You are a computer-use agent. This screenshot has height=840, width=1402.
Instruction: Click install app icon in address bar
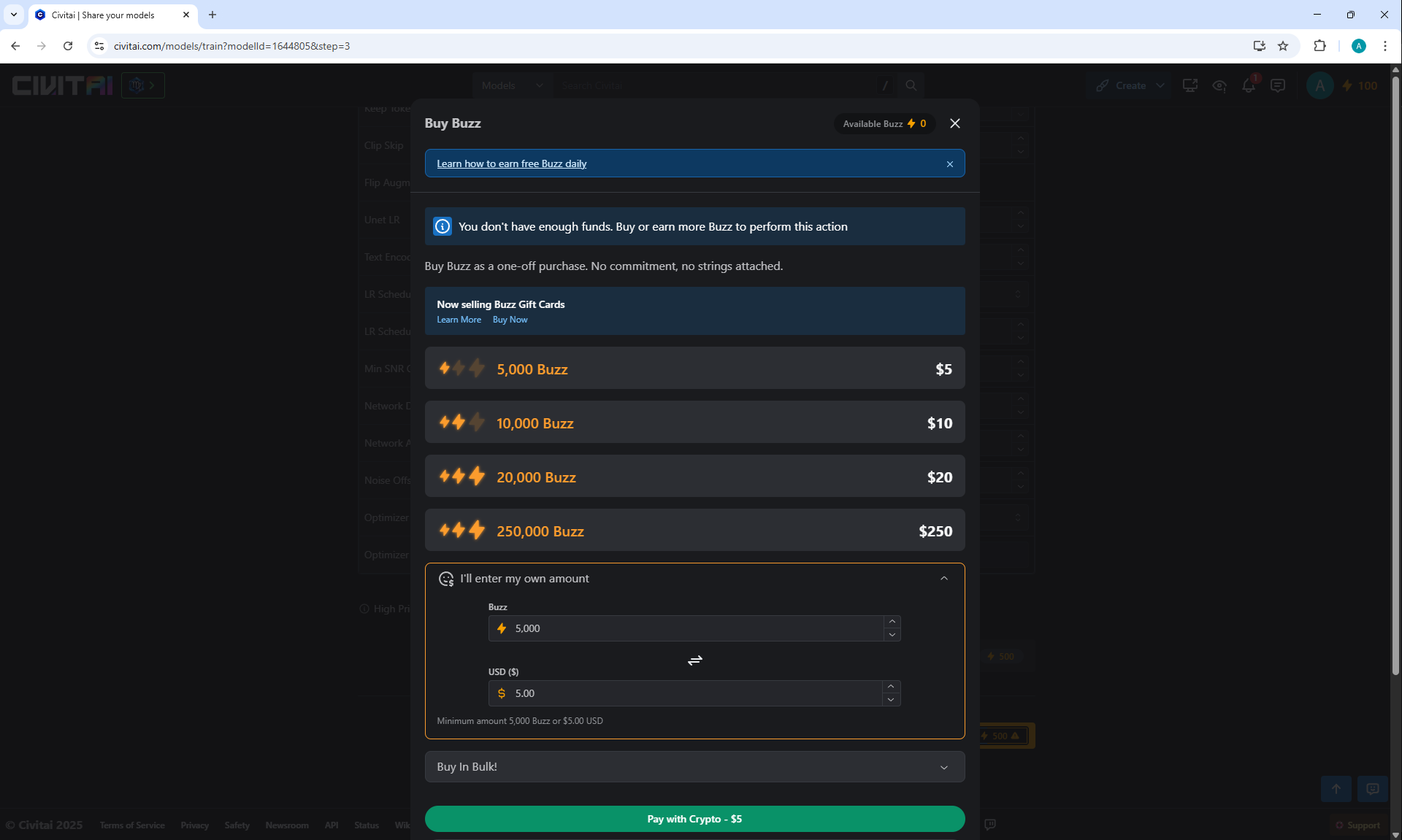pyautogui.click(x=1259, y=46)
